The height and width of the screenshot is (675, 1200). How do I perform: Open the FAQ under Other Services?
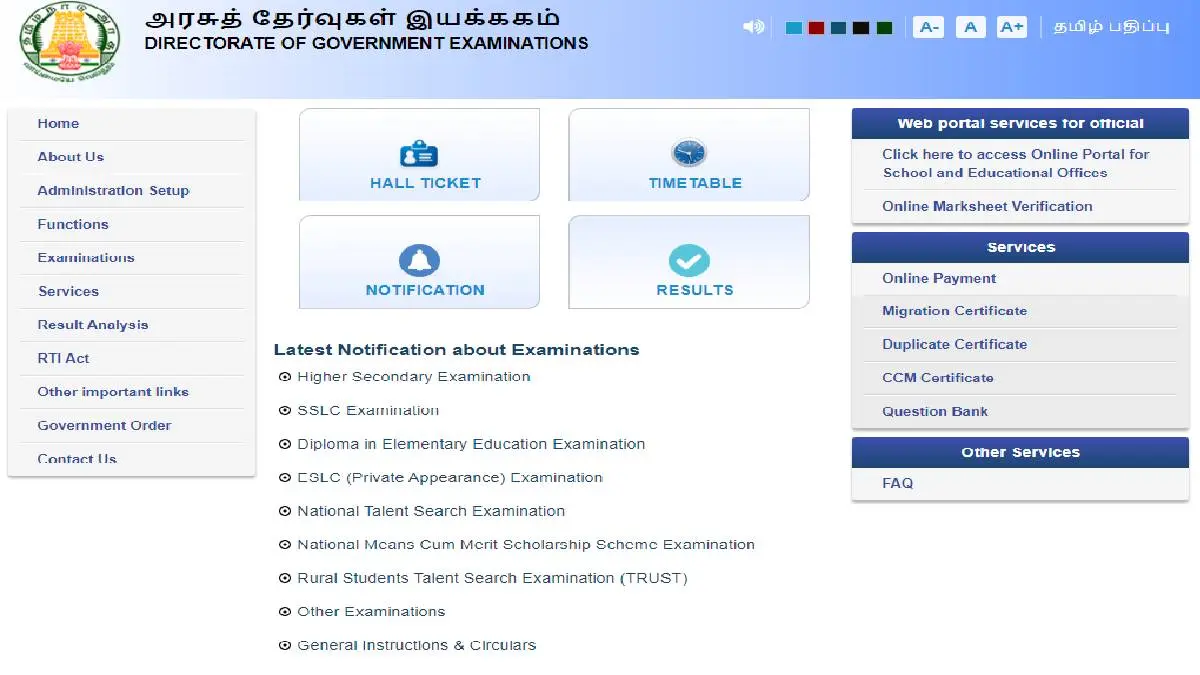pyautogui.click(x=897, y=483)
